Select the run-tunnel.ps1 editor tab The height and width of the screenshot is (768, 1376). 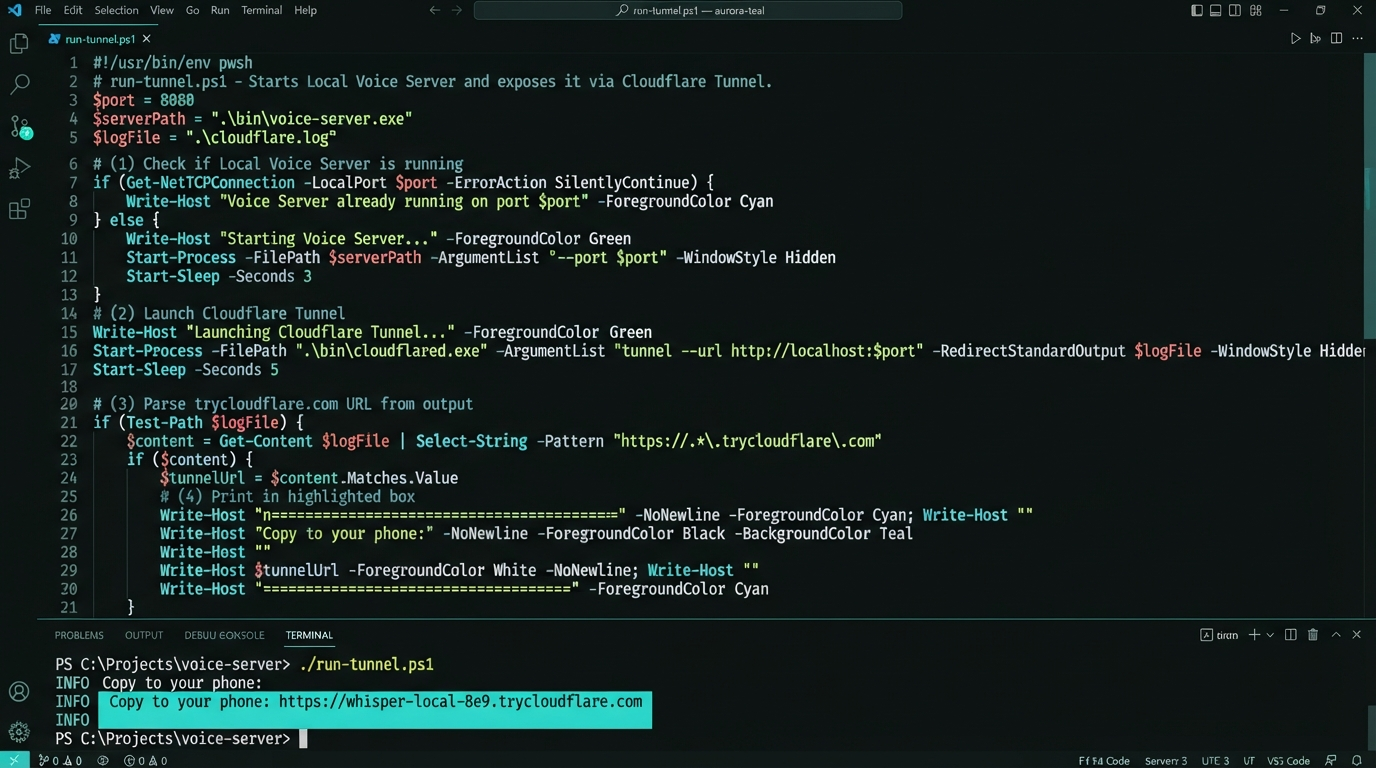pyautogui.click(x=100, y=39)
